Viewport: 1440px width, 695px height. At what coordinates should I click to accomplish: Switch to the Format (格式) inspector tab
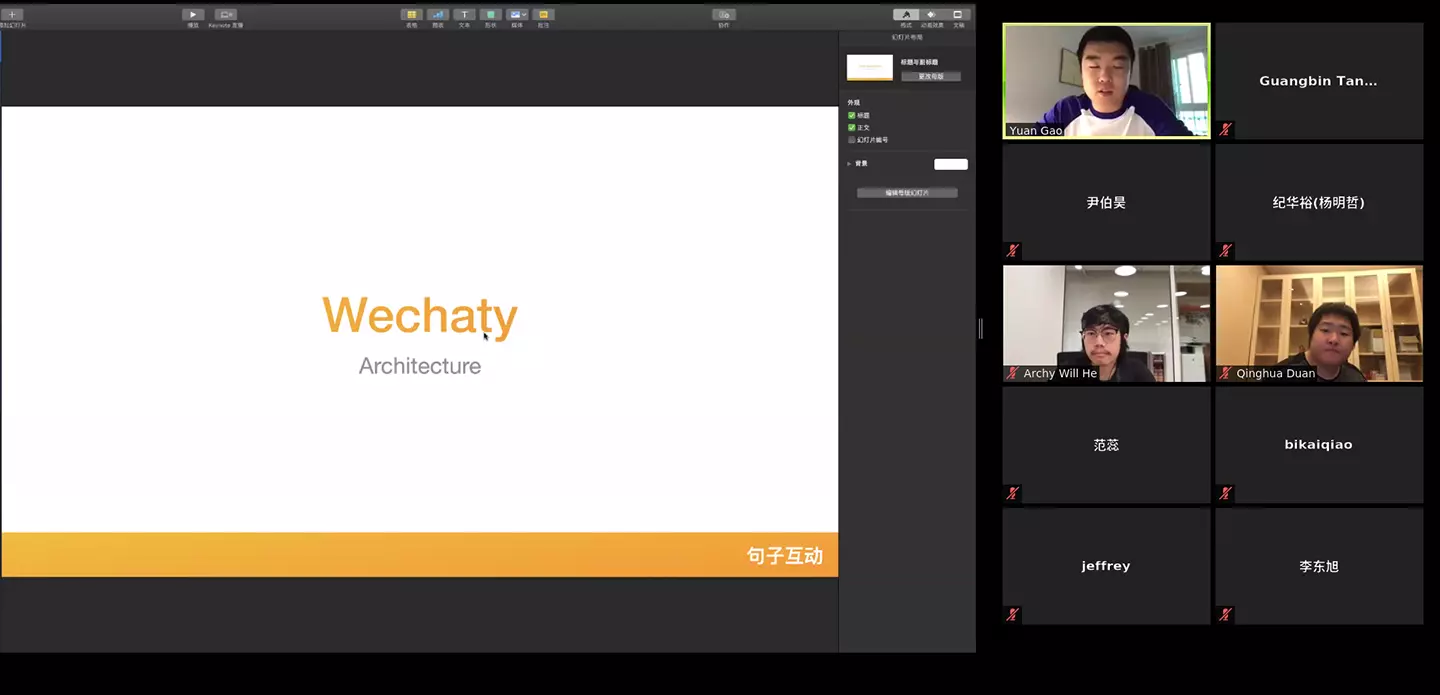click(x=906, y=15)
